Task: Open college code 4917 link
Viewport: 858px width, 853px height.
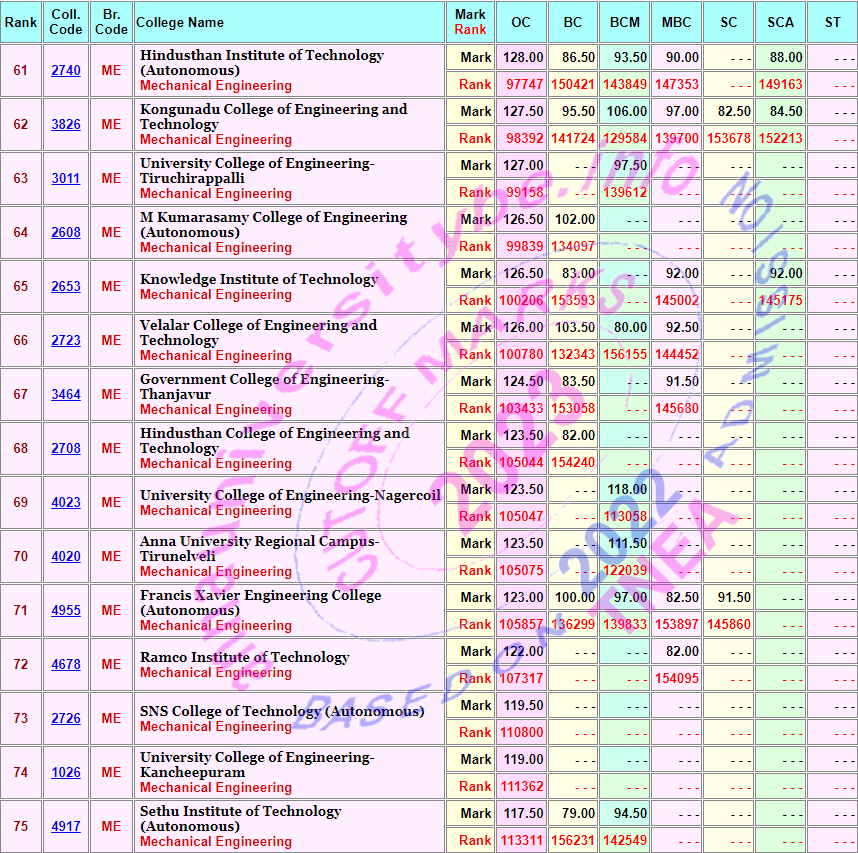Action: [66, 827]
